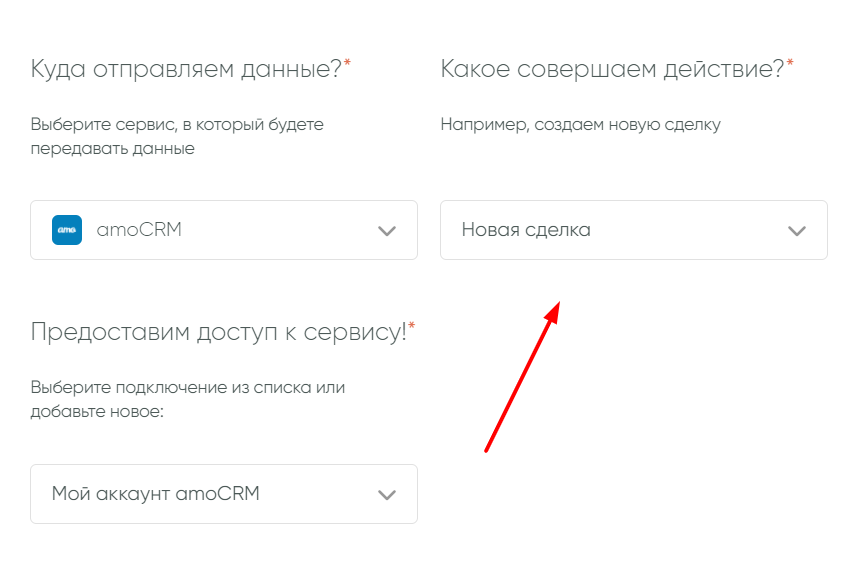Open the Мой аккаунт amoCRM connection dropdown

click(224, 494)
